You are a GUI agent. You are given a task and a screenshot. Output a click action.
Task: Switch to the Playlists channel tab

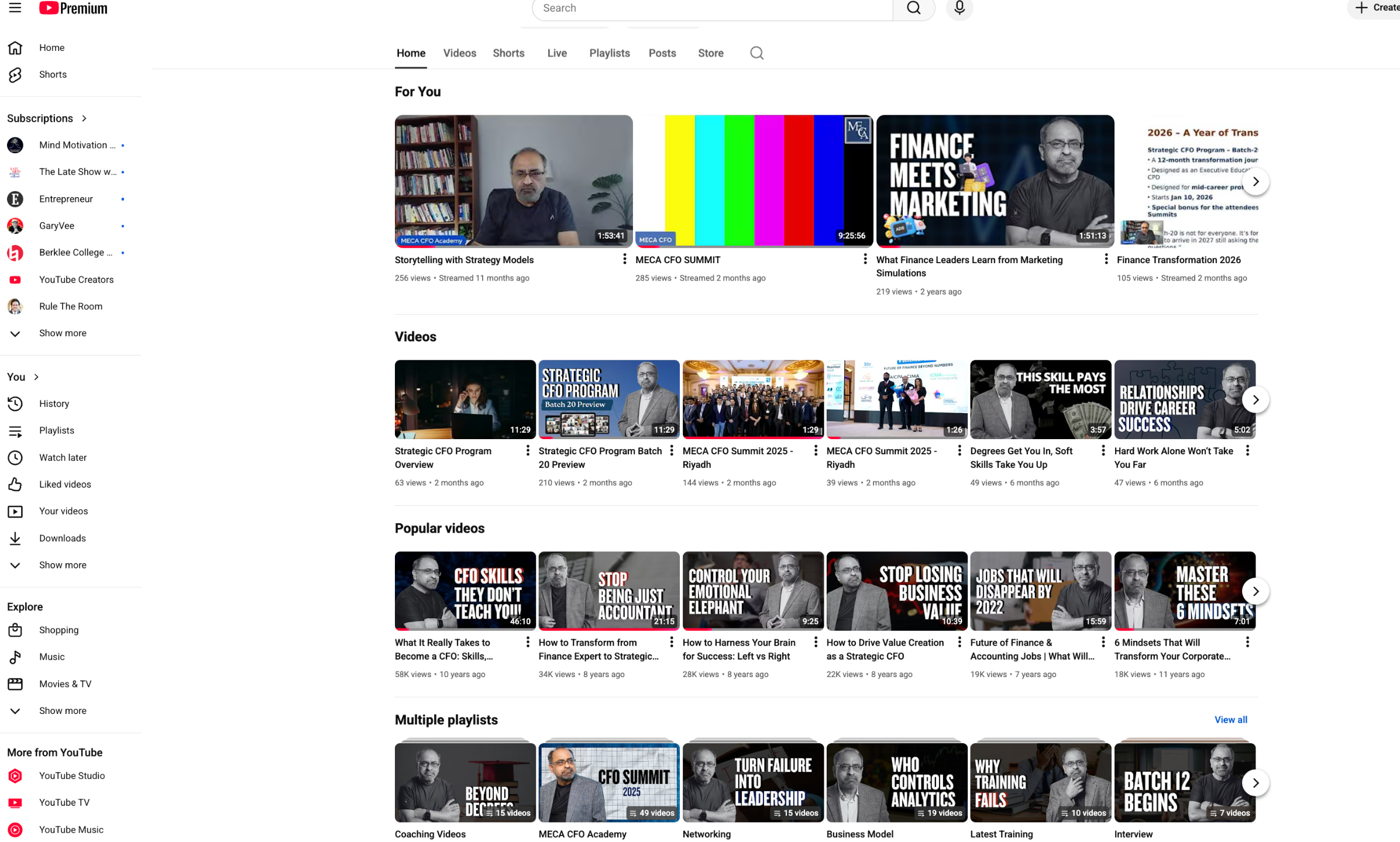click(x=609, y=53)
